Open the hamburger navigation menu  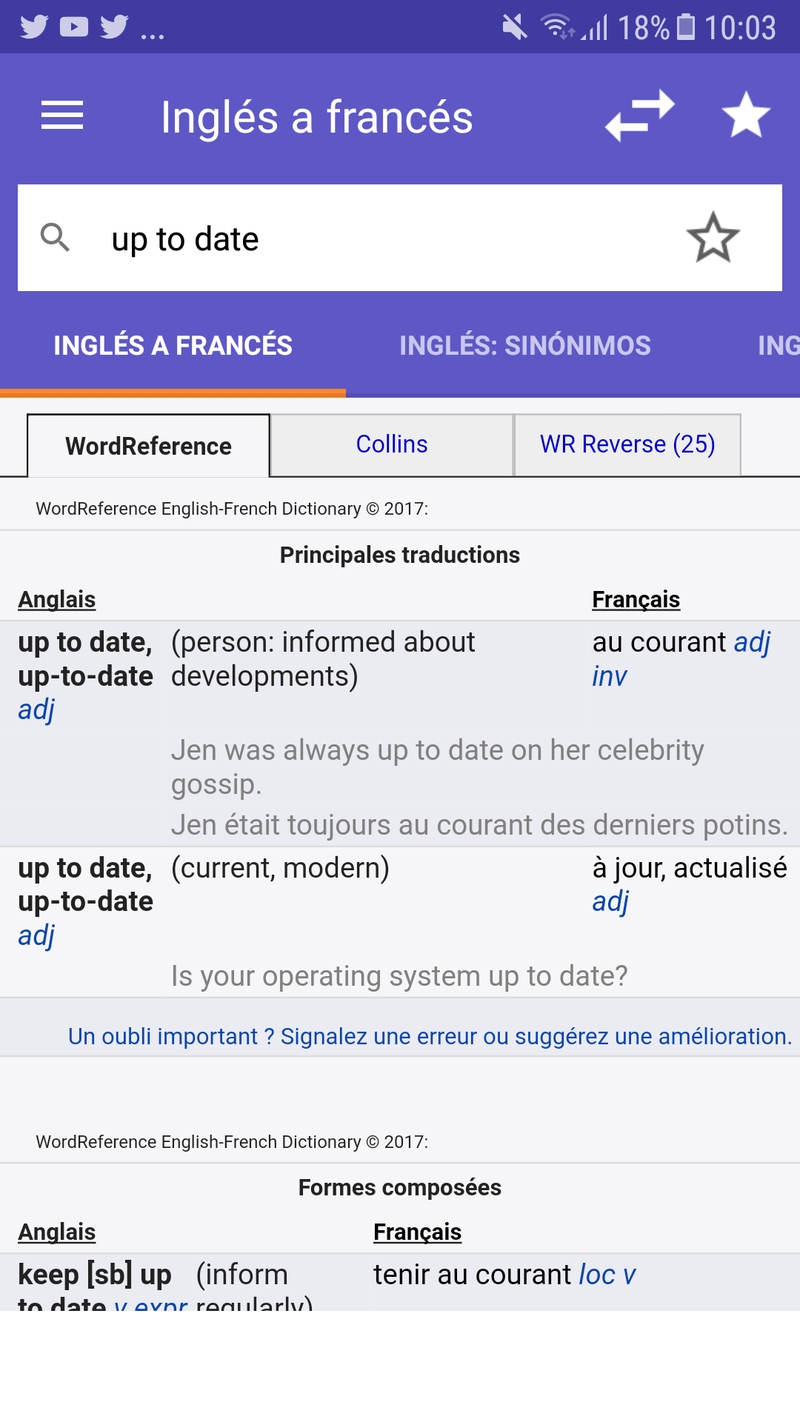(x=62, y=116)
